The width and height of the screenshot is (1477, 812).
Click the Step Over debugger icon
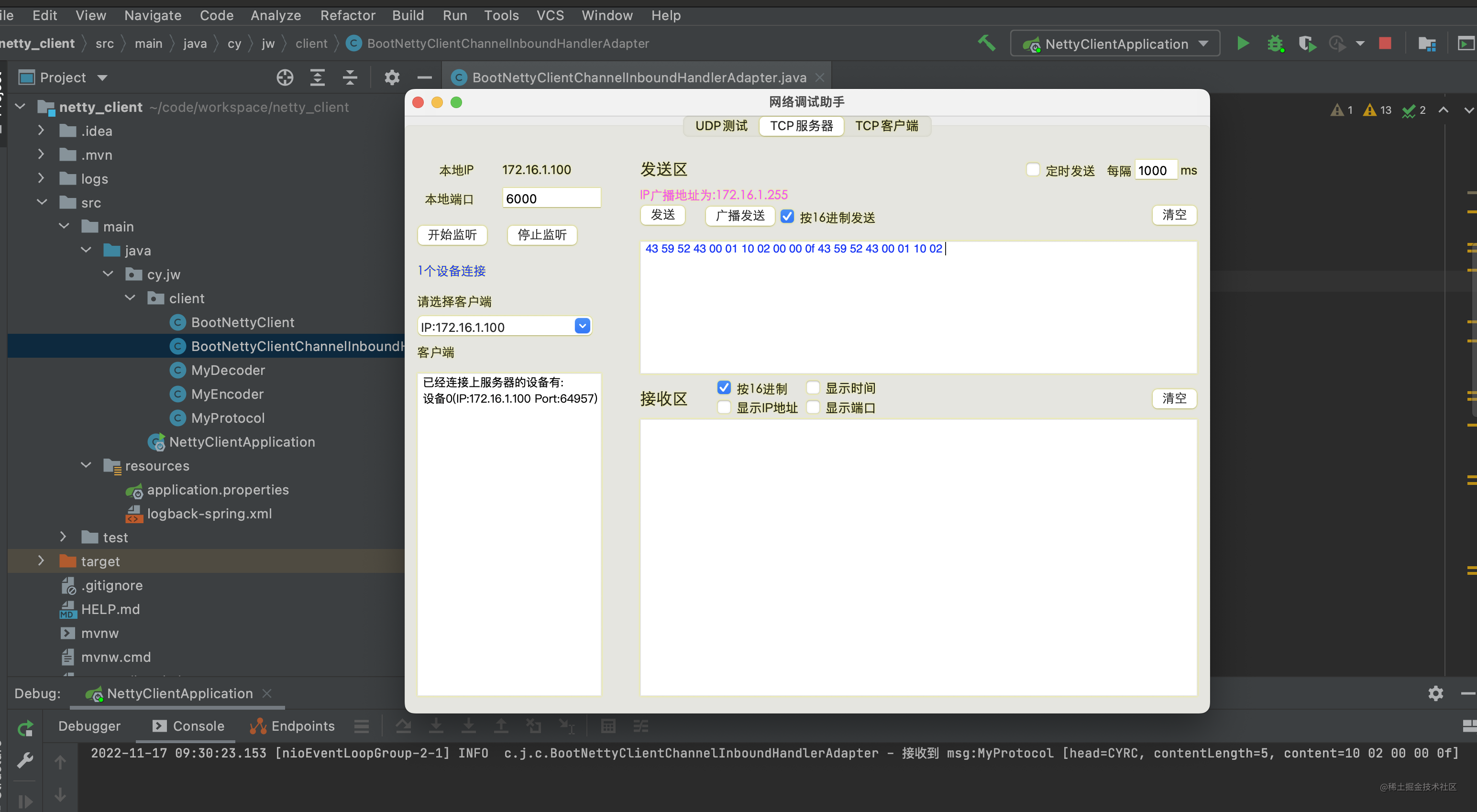403,726
